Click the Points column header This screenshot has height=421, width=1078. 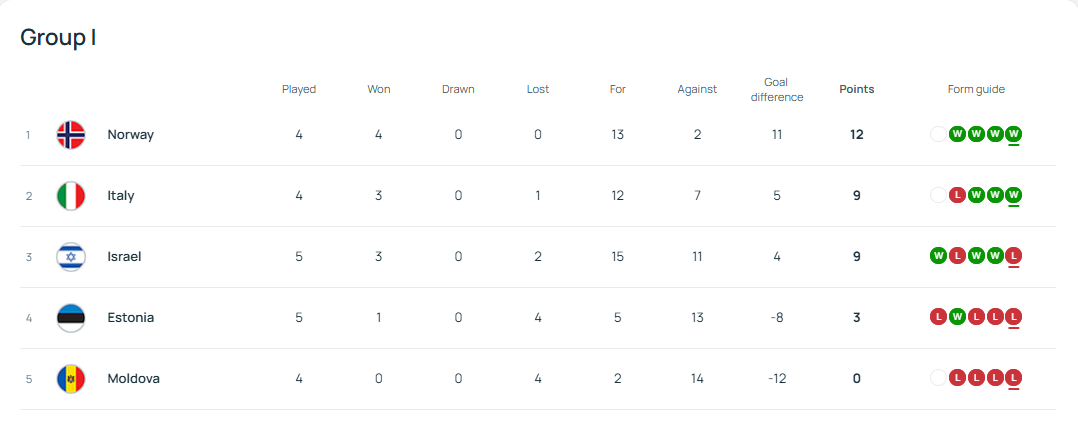click(x=856, y=89)
